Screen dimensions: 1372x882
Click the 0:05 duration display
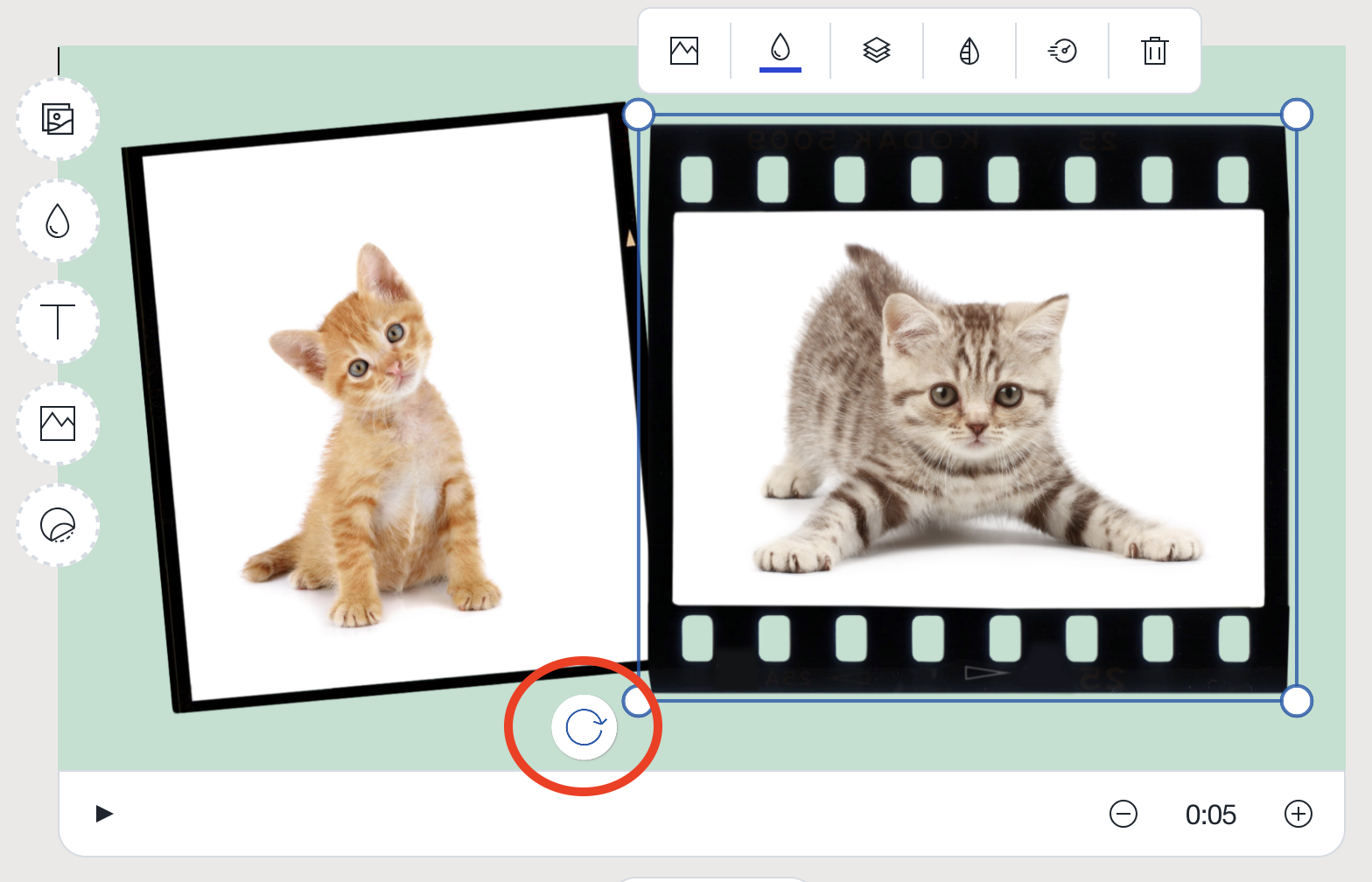[x=1210, y=815]
